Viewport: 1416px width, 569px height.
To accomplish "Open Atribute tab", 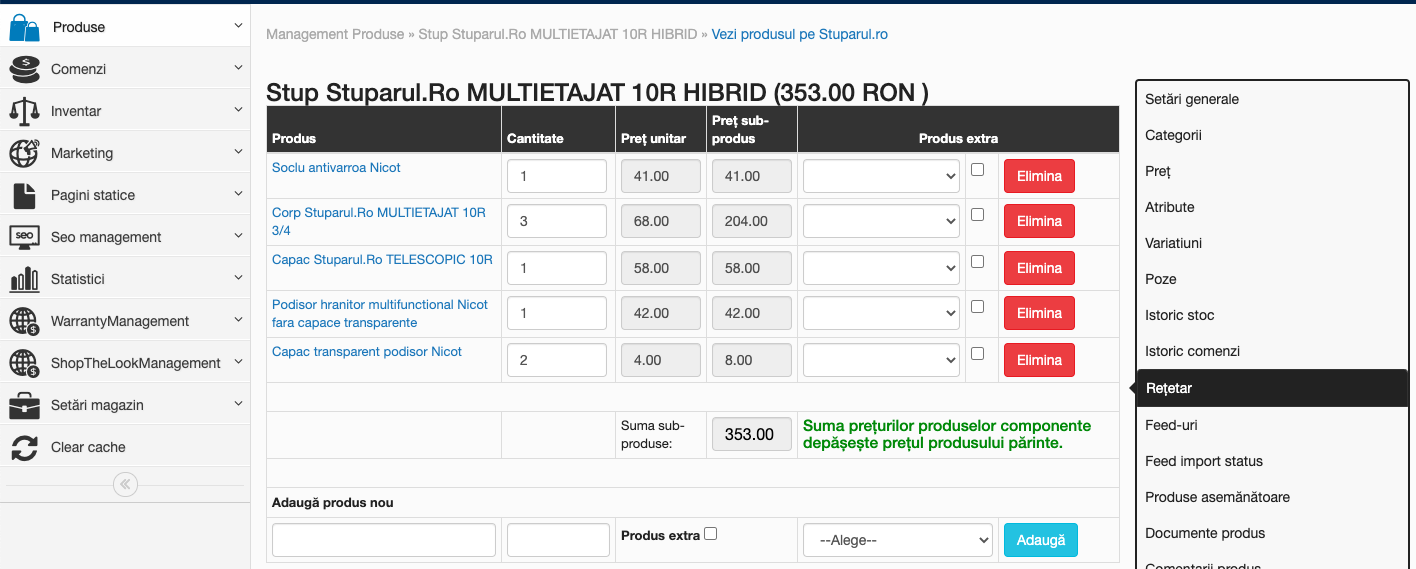I will (x=1170, y=207).
